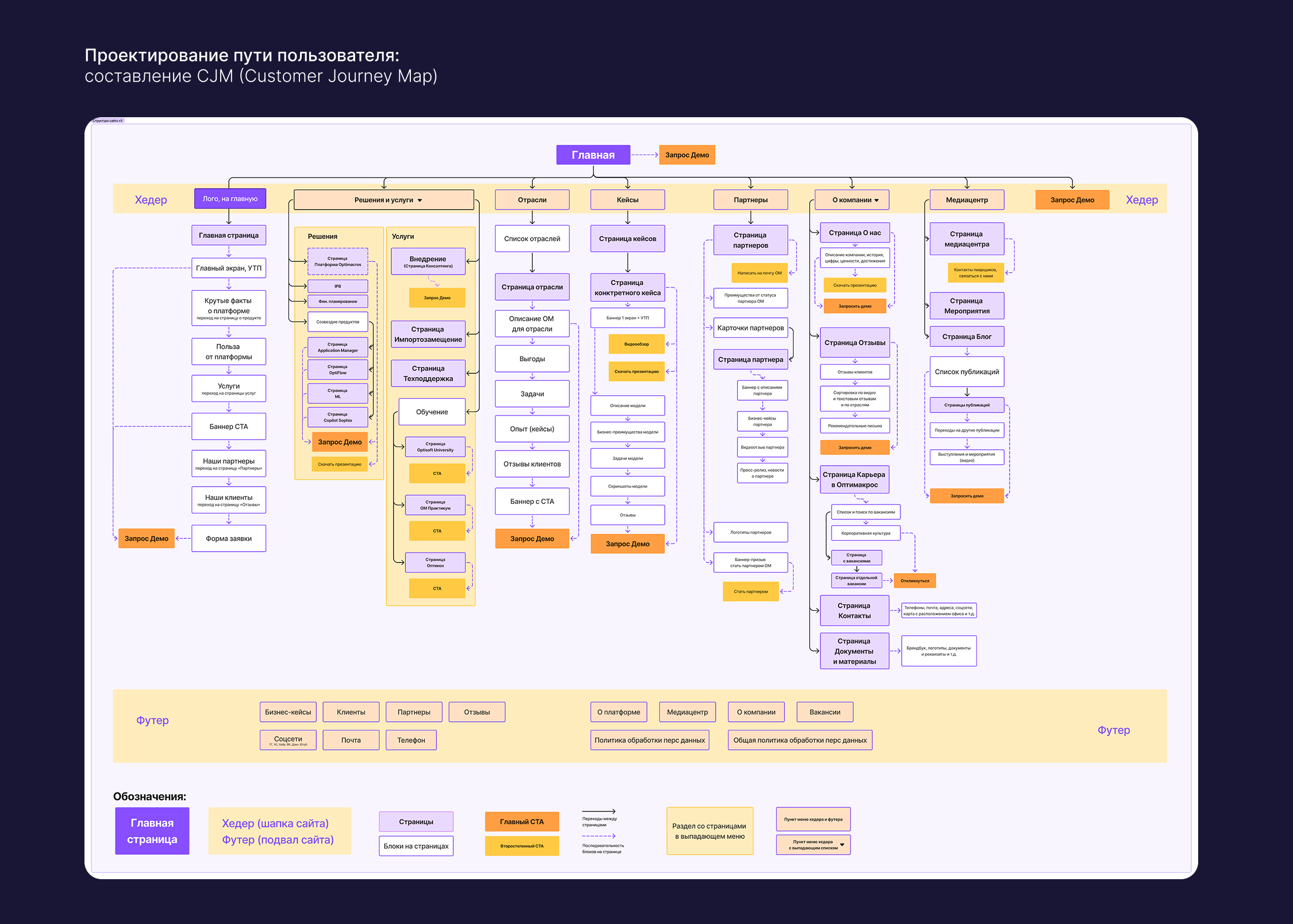Click Общая политика обработки перс данных link
The image size is (1293, 924).
click(x=800, y=740)
